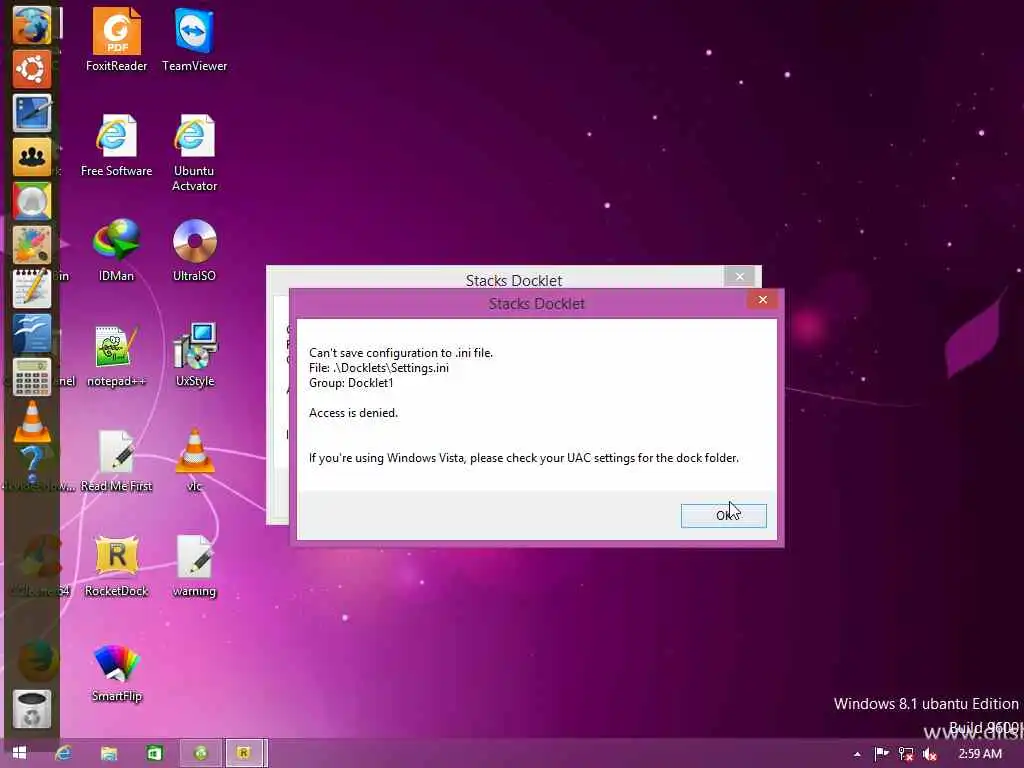Select the Read Me First file
Image resolution: width=1024 pixels, height=768 pixels.
click(116, 461)
